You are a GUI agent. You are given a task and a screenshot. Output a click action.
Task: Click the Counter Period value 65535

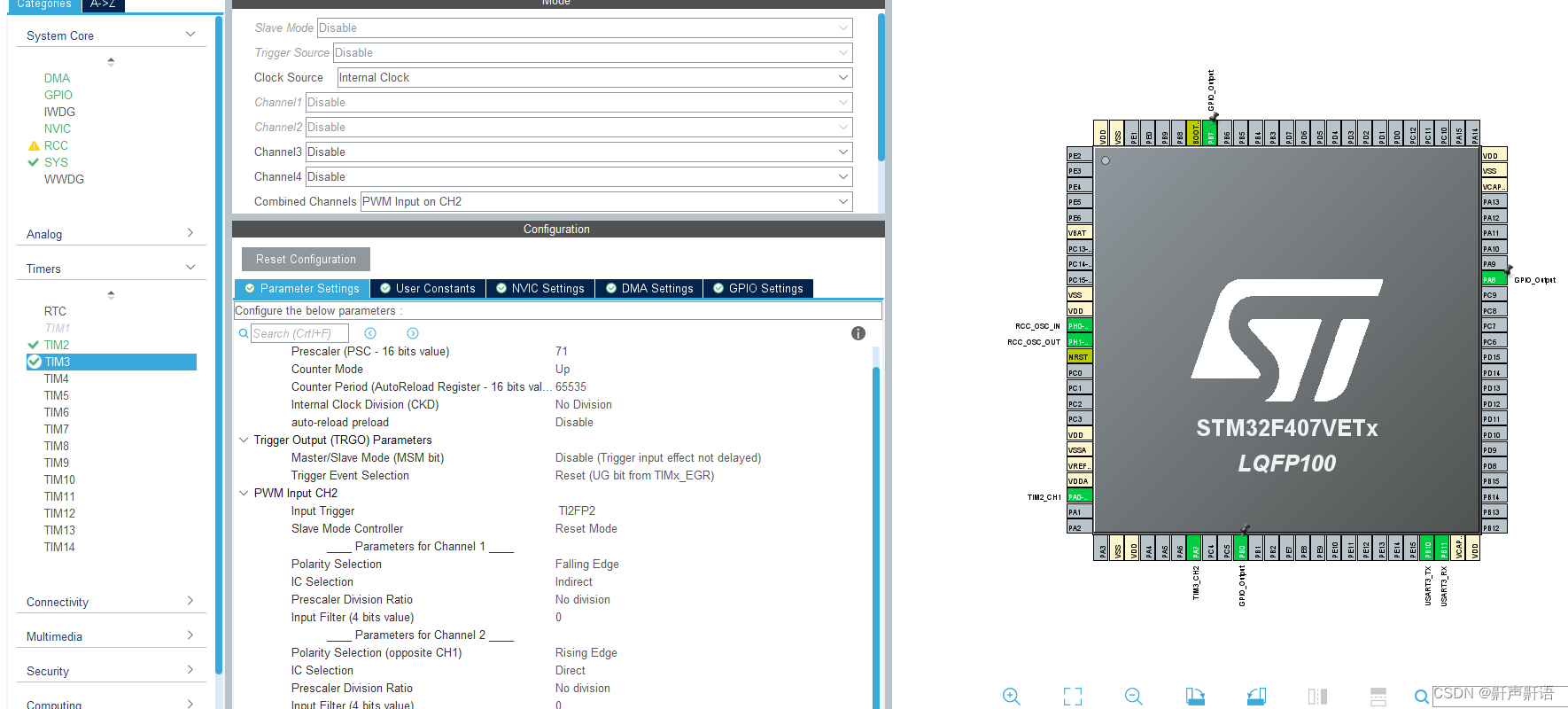pos(571,386)
